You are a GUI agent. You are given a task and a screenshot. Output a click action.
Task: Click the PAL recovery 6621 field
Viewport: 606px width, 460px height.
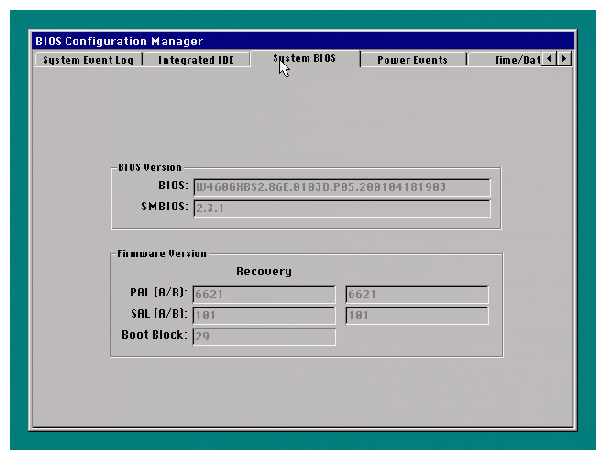[x=417, y=295]
